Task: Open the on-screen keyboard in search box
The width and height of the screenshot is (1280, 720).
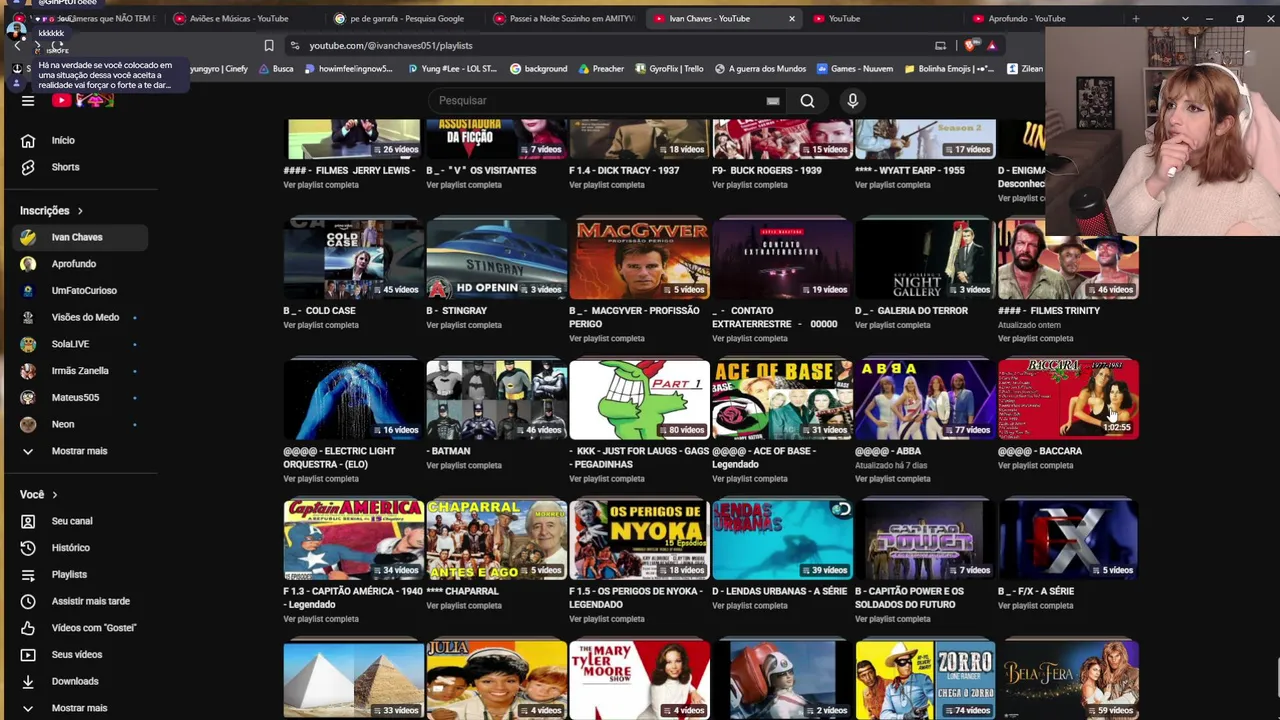Action: coord(773,100)
